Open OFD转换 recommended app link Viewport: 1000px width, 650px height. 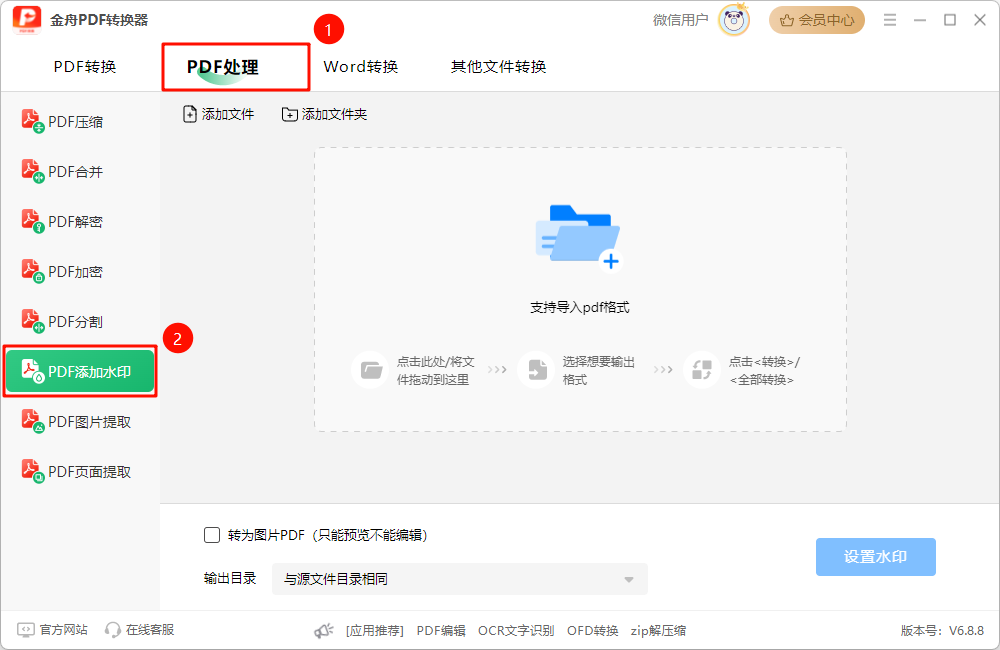click(x=592, y=631)
